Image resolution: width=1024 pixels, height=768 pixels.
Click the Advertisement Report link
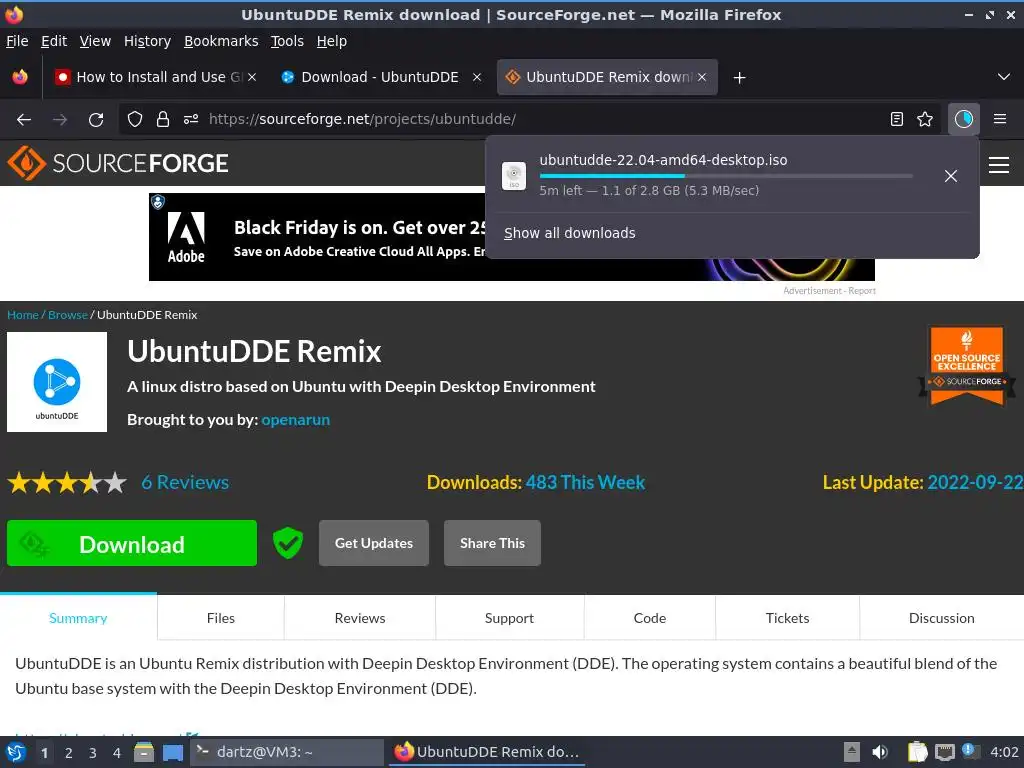(x=829, y=291)
